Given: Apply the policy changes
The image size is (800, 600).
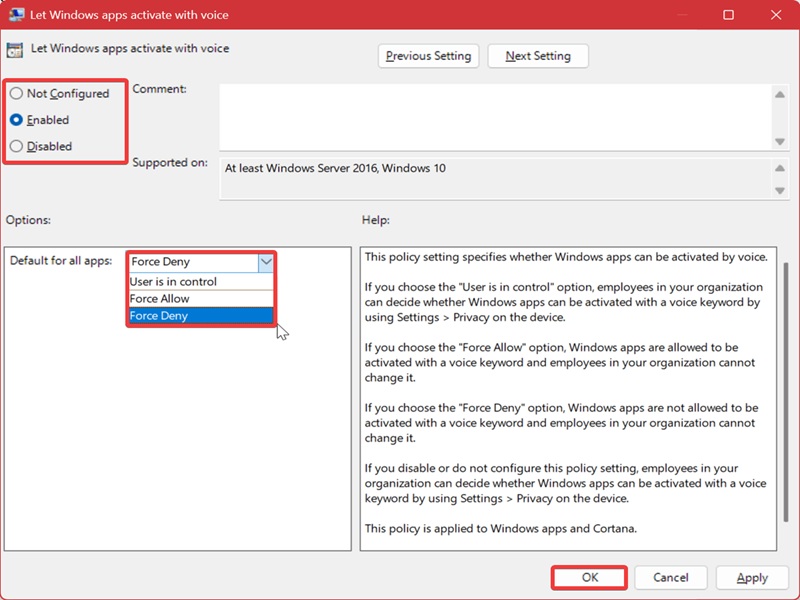Looking at the screenshot, I should (752, 578).
